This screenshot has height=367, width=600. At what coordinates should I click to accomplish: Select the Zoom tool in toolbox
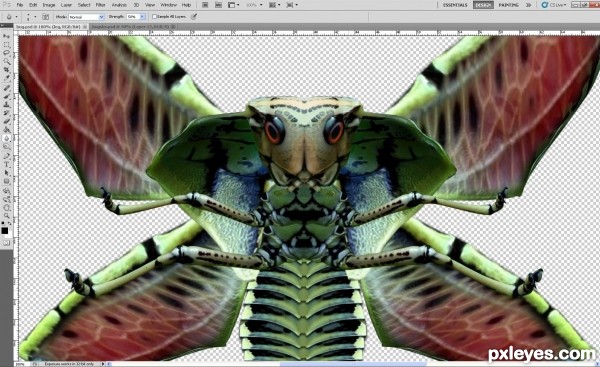(7, 216)
